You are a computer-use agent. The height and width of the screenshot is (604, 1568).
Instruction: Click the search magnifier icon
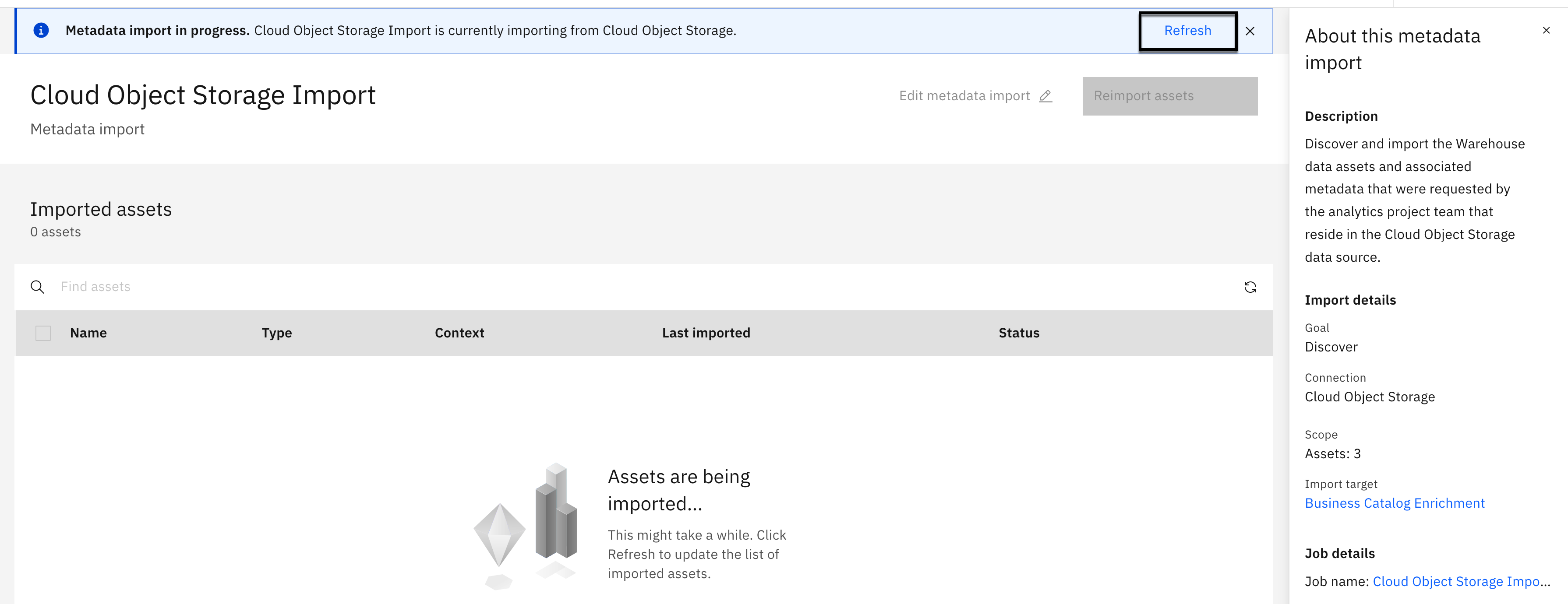click(x=37, y=287)
